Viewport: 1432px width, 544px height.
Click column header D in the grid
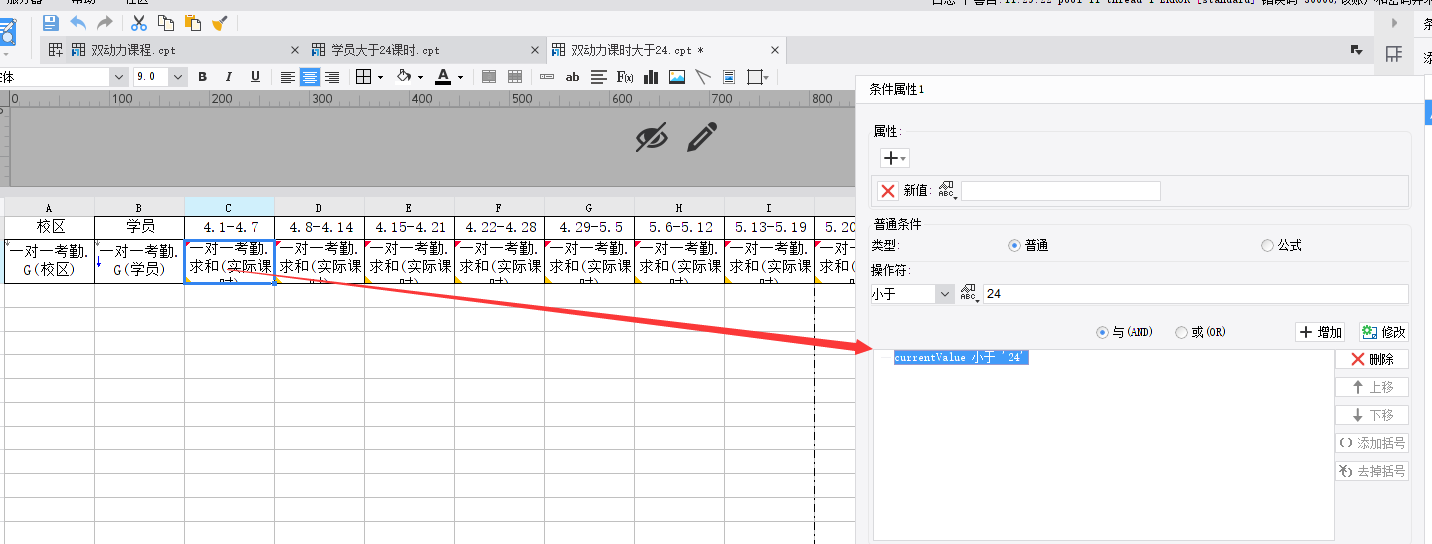(x=319, y=207)
